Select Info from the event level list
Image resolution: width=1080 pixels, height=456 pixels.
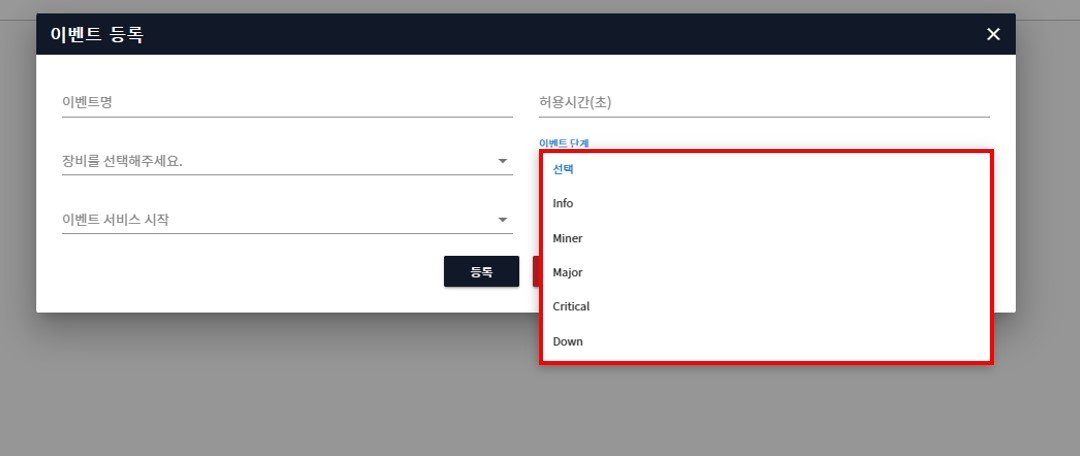563,204
